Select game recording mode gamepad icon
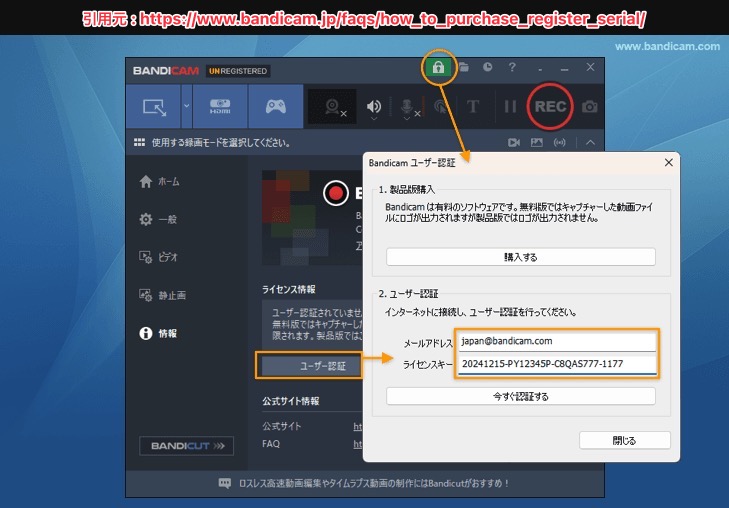 (275, 106)
